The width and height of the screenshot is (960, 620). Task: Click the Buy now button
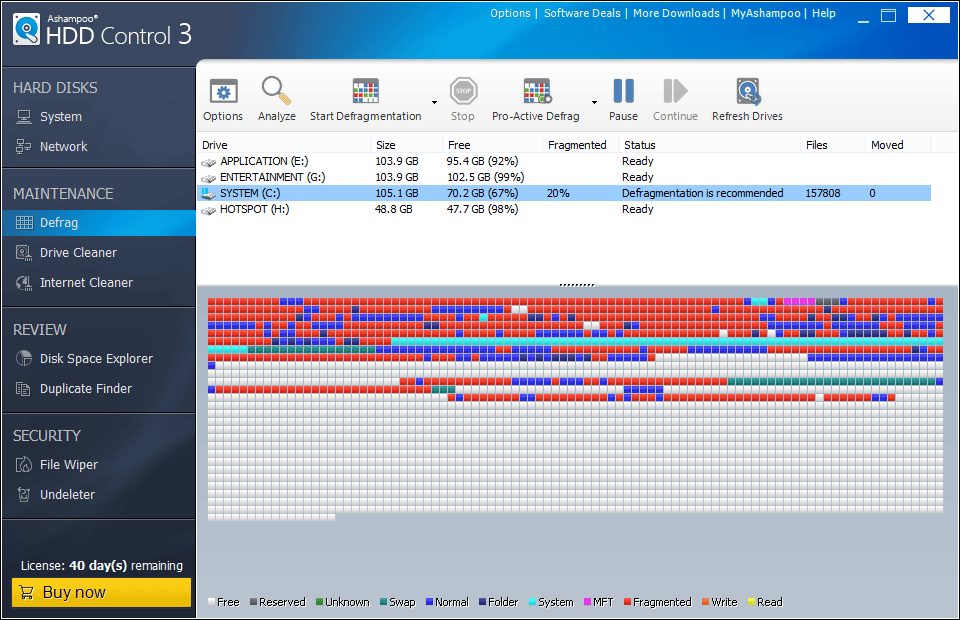pos(100,592)
